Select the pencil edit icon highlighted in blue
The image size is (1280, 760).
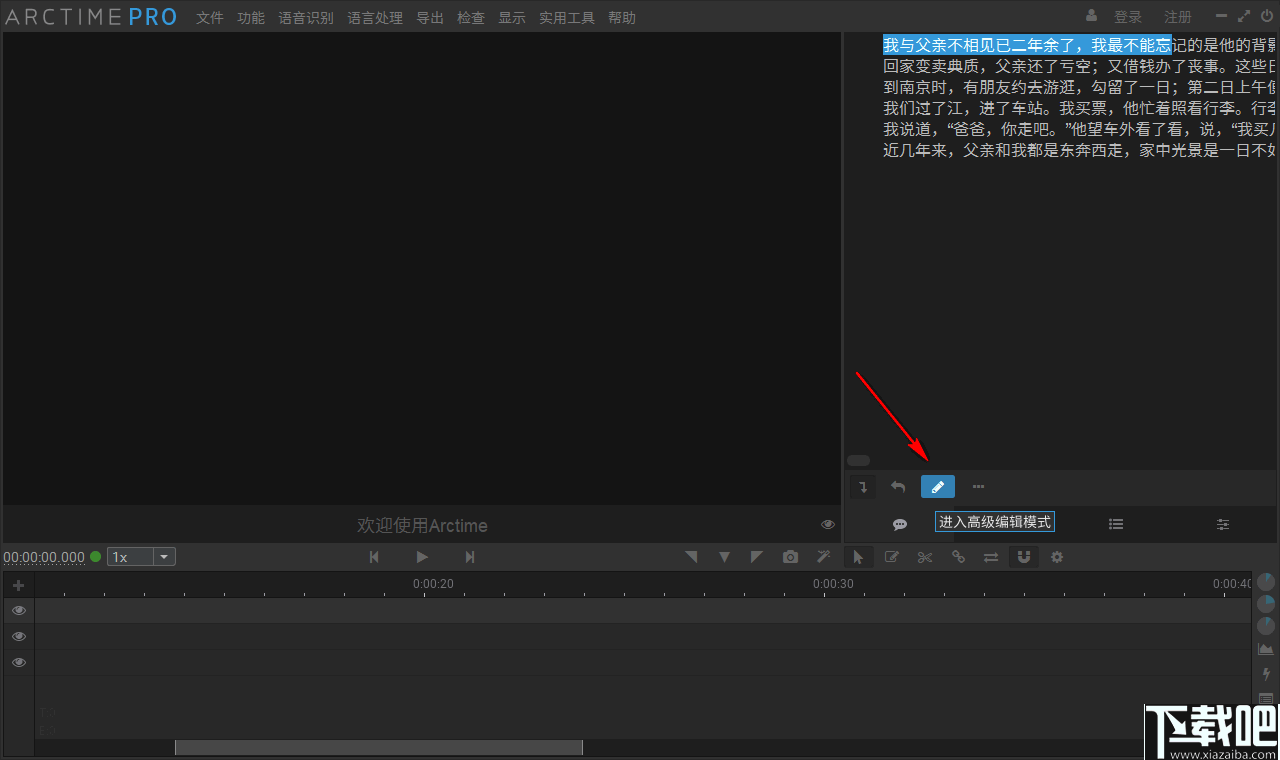coord(937,486)
